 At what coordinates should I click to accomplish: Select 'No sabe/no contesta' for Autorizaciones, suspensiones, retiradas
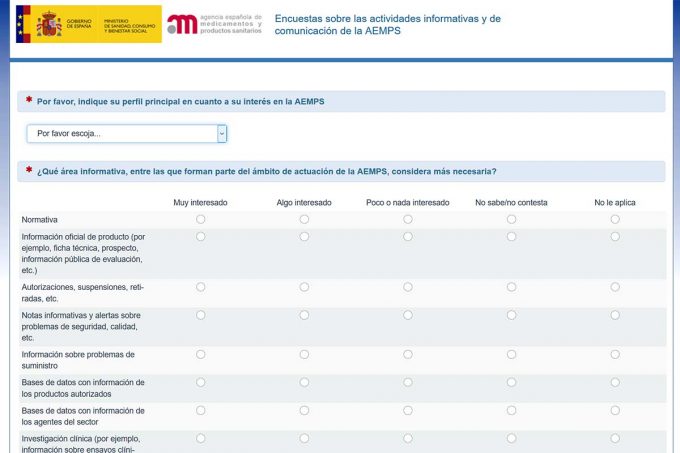pyautogui.click(x=511, y=287)
